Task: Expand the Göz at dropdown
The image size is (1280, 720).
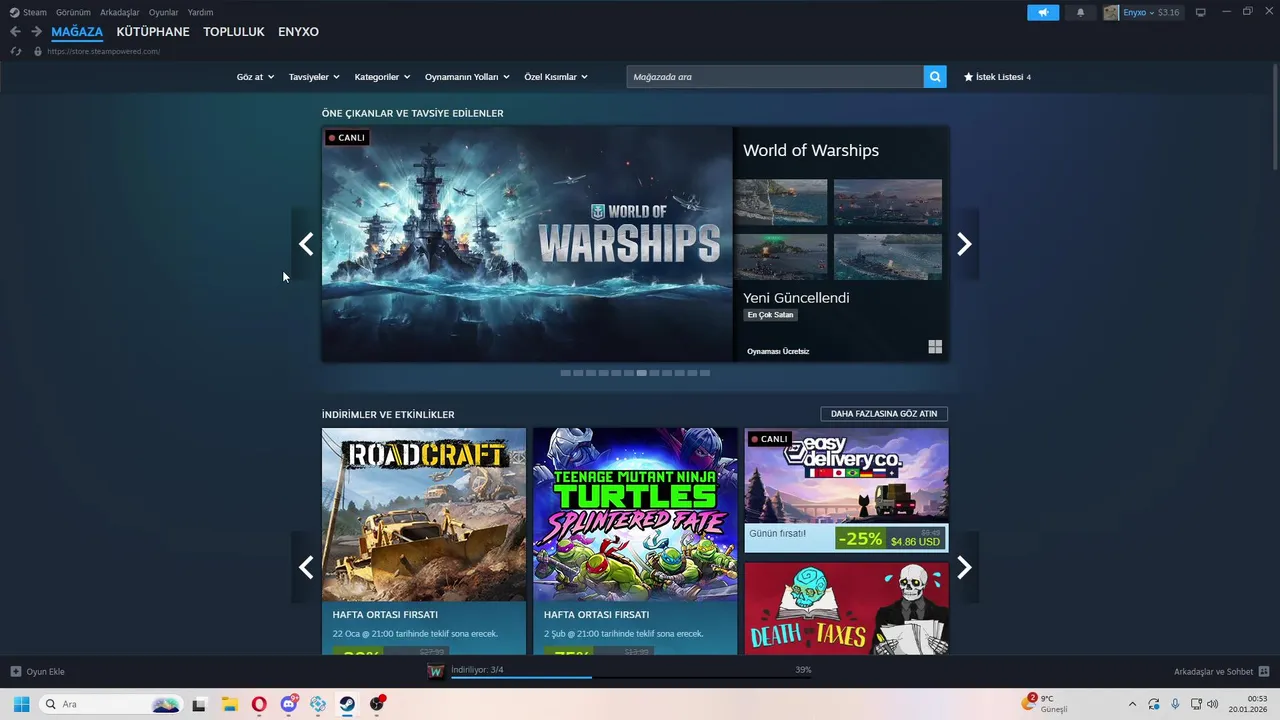Action: (255, 77)
